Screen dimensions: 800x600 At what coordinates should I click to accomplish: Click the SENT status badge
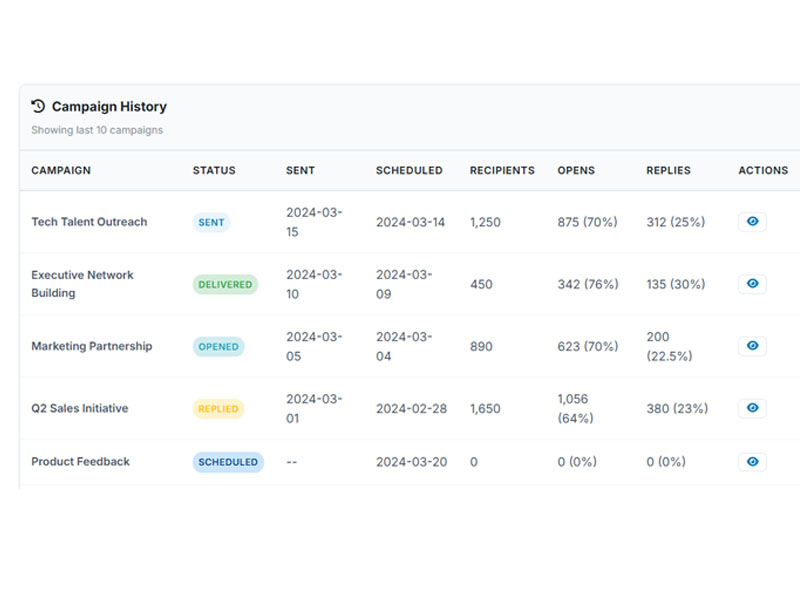coord(211,222)
